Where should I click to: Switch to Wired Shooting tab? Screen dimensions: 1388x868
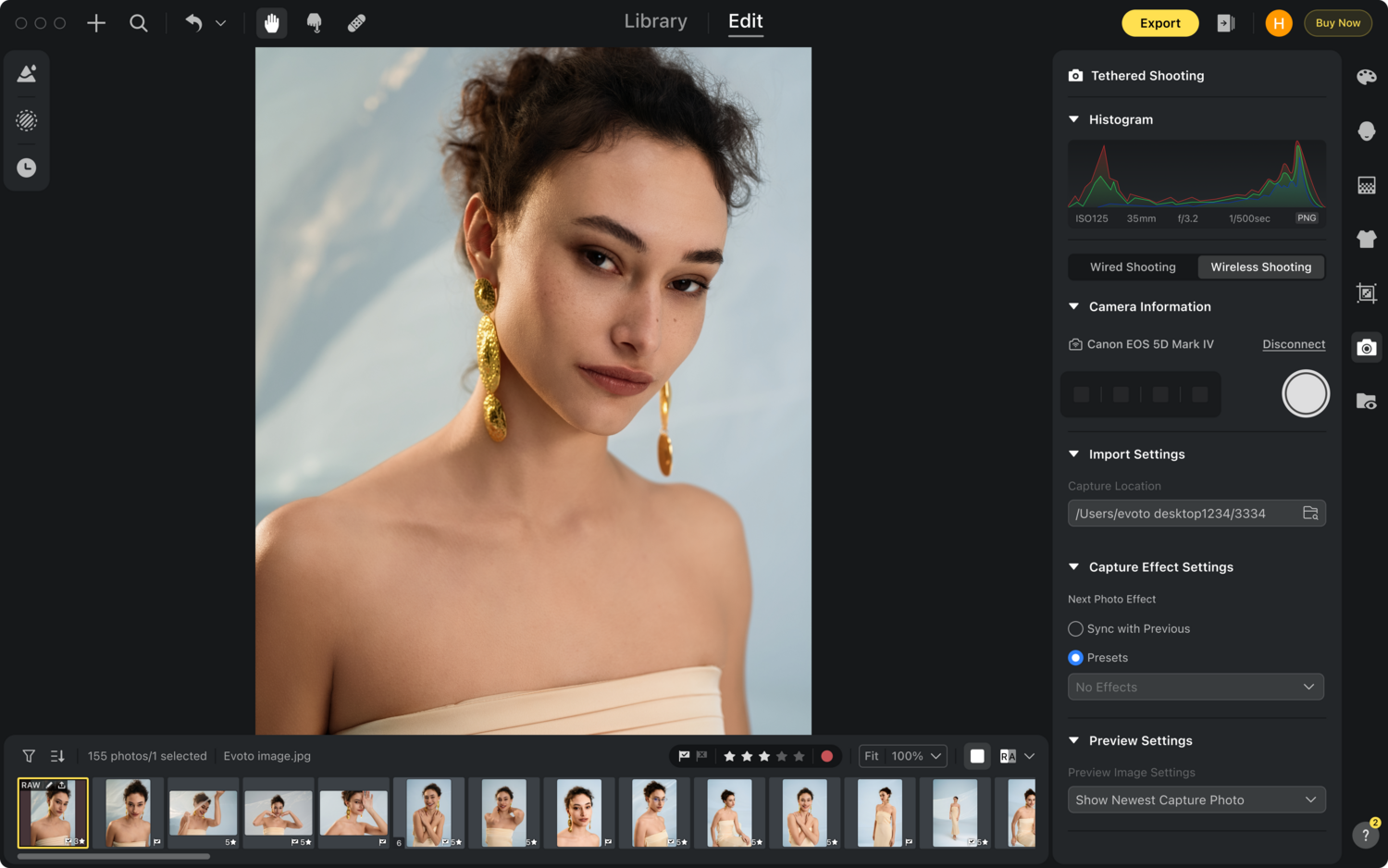(x=1133, y=267)
